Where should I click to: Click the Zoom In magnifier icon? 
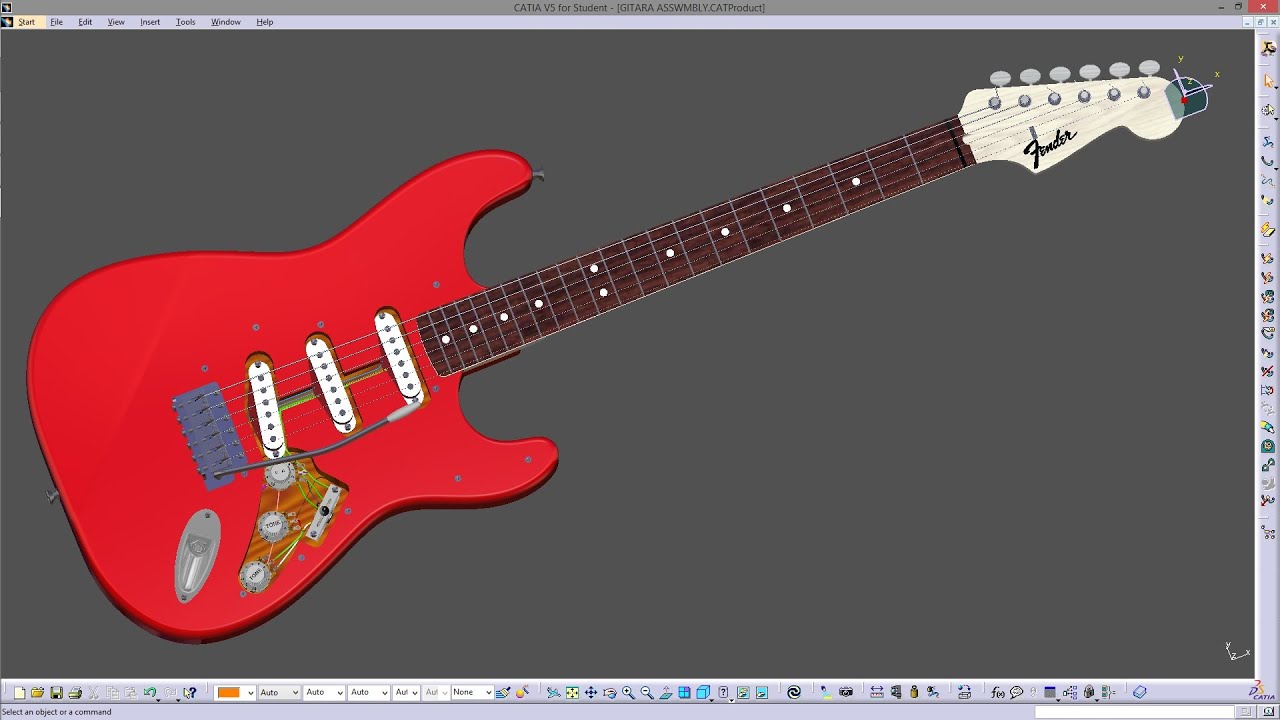(628, 692)
